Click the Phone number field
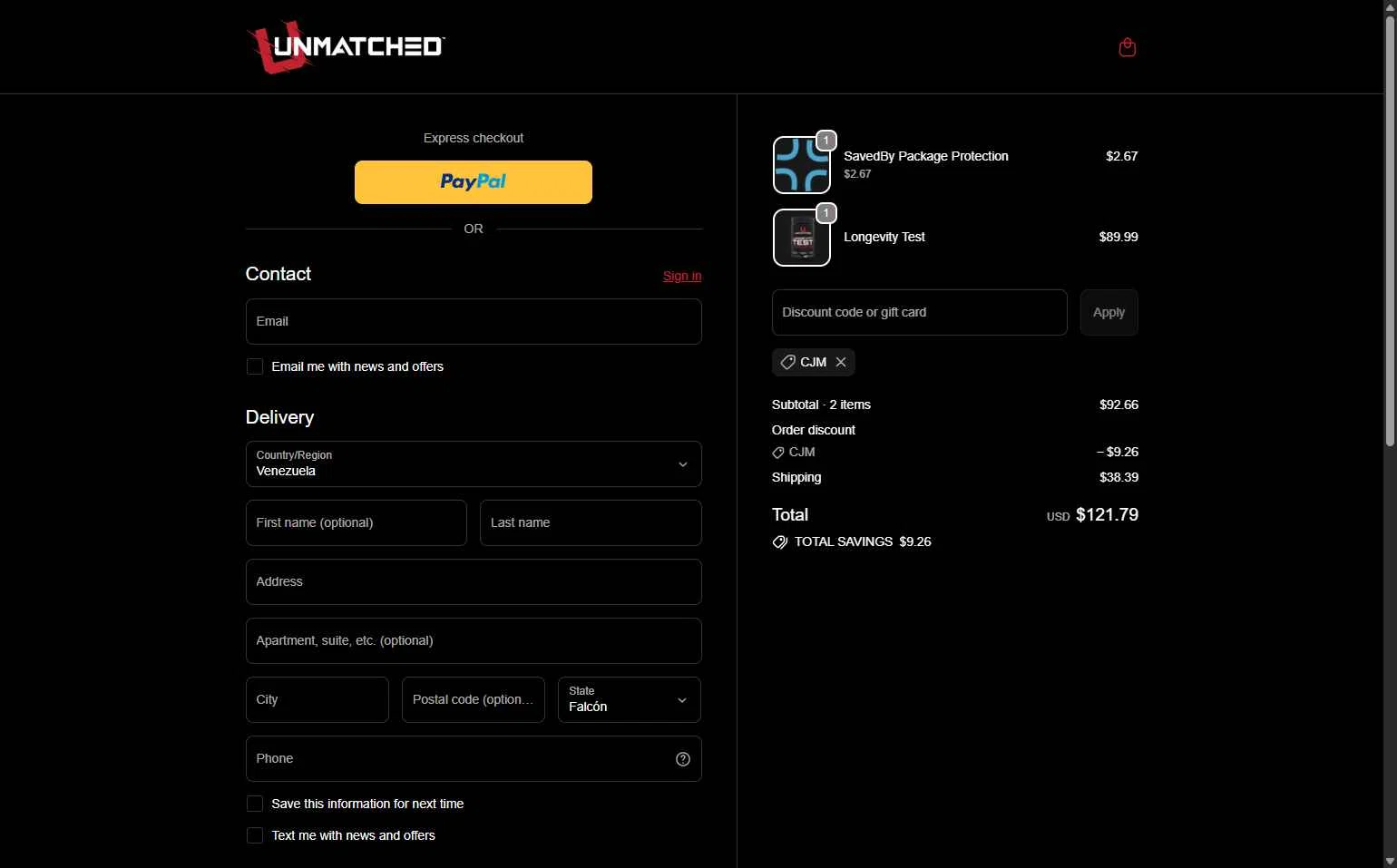Screen dimensions: 1397x868 474,758
